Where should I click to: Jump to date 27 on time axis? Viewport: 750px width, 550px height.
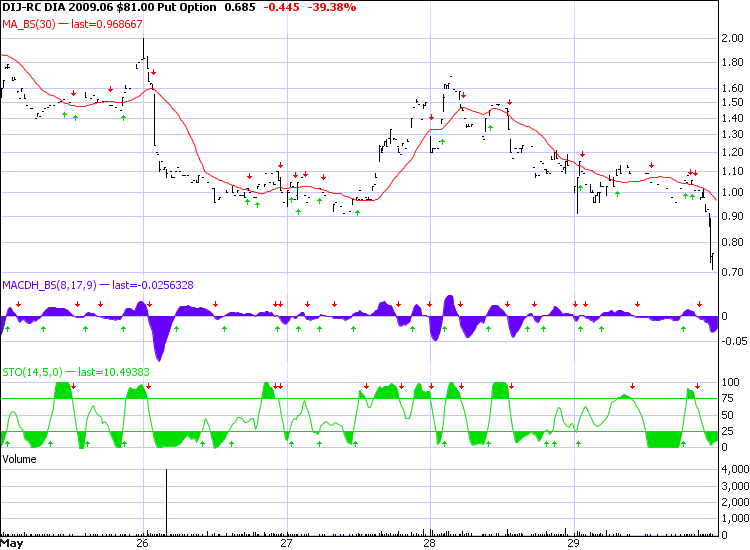[x=286, y=544]
